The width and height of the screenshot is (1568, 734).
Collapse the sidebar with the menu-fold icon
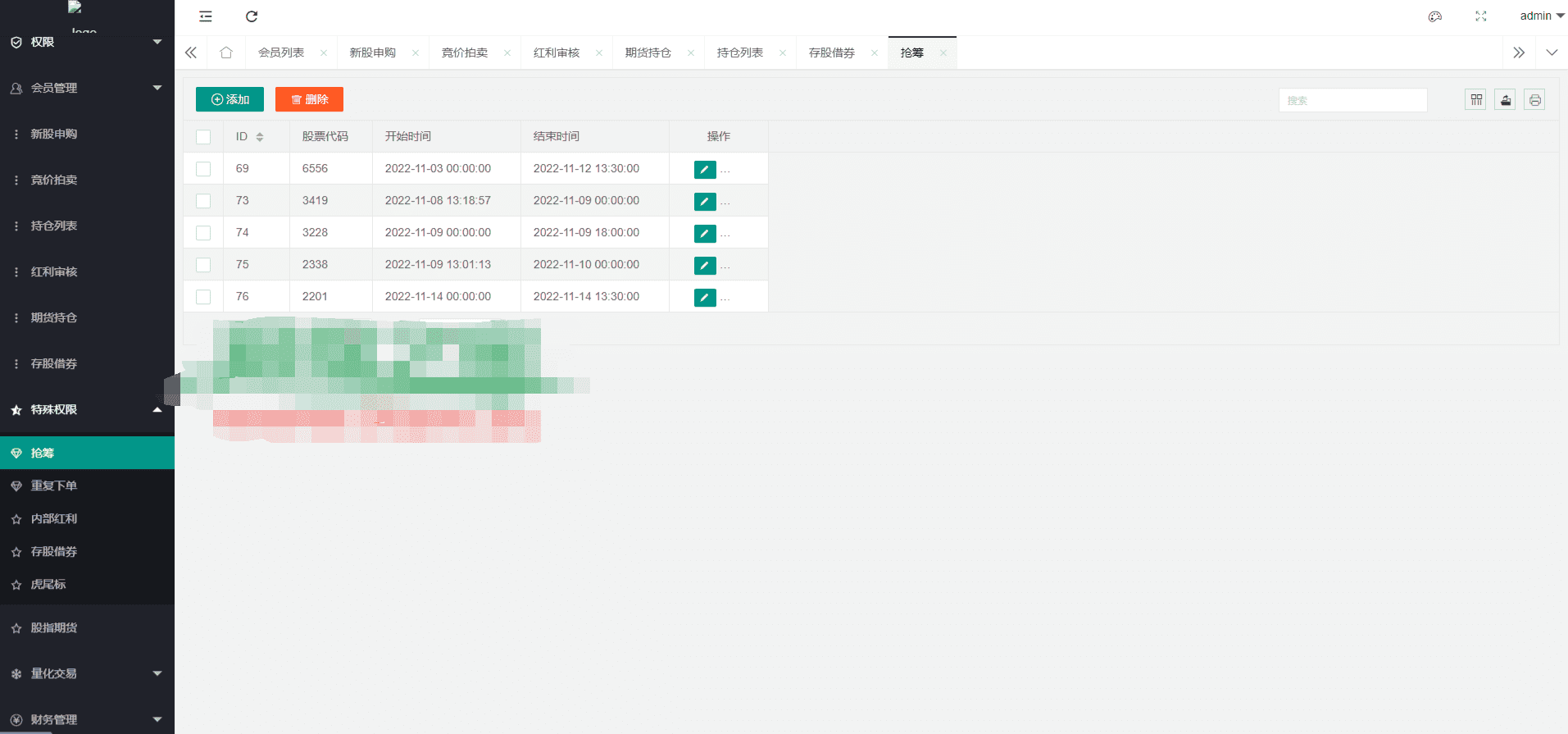pyautogui.click(x=206, y=16)
